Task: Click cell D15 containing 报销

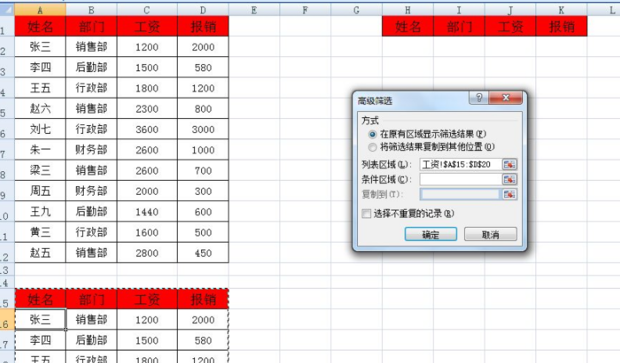Action: (x=203, y=299)
